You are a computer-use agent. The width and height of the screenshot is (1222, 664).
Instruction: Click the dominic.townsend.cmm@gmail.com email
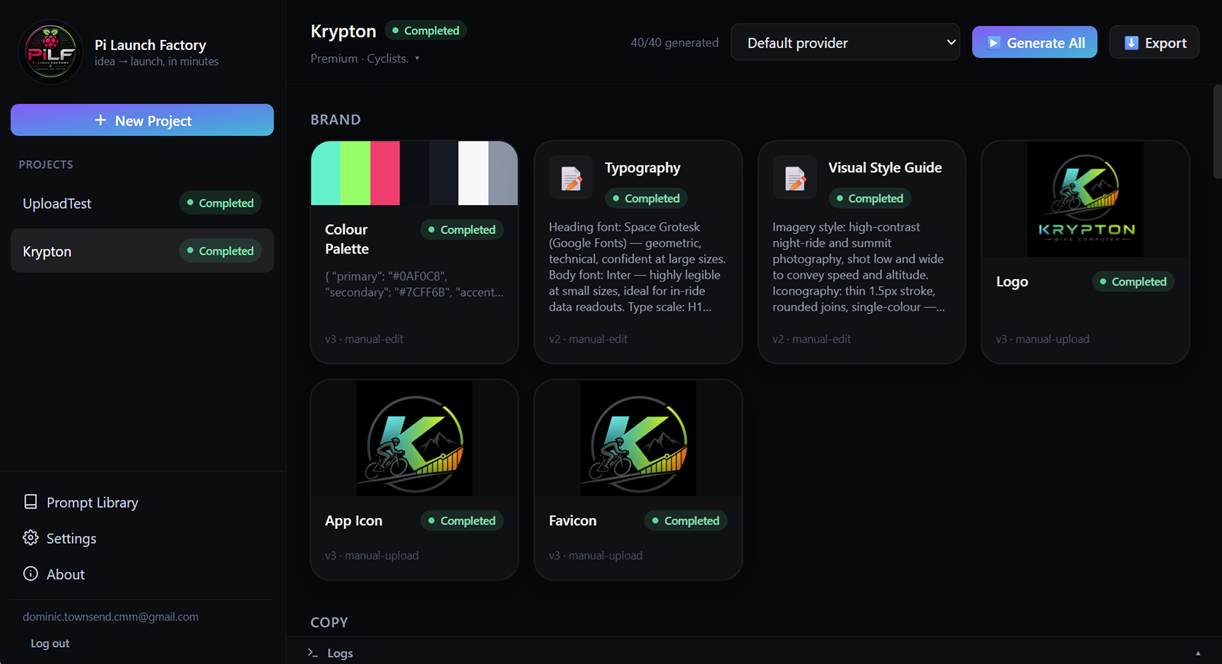pyautogui.click(x=110, y=617)
